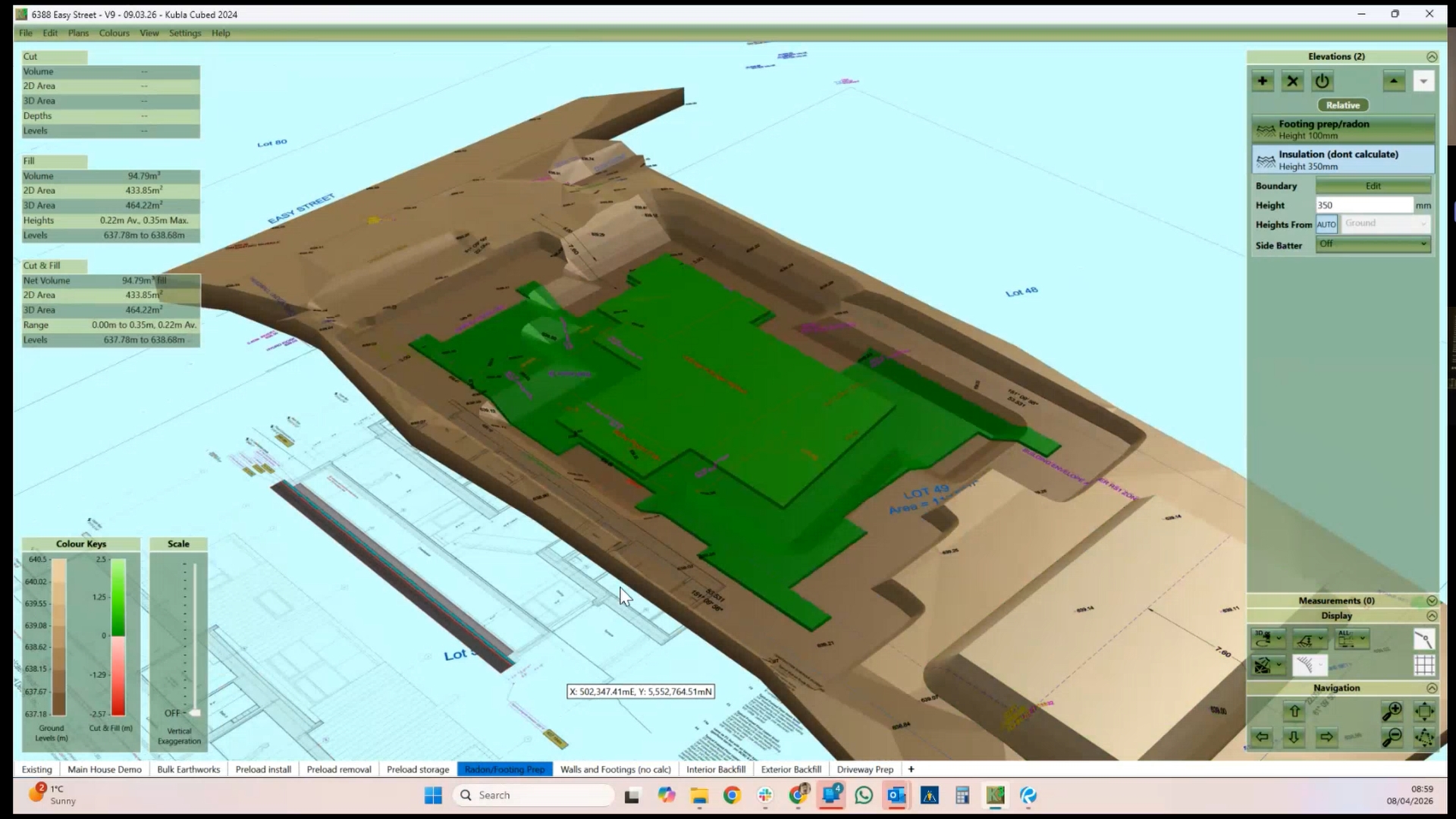Click the power icon to disable the elevation
The height and width of the screenshot is (819, 1456).
[1322, 81]
